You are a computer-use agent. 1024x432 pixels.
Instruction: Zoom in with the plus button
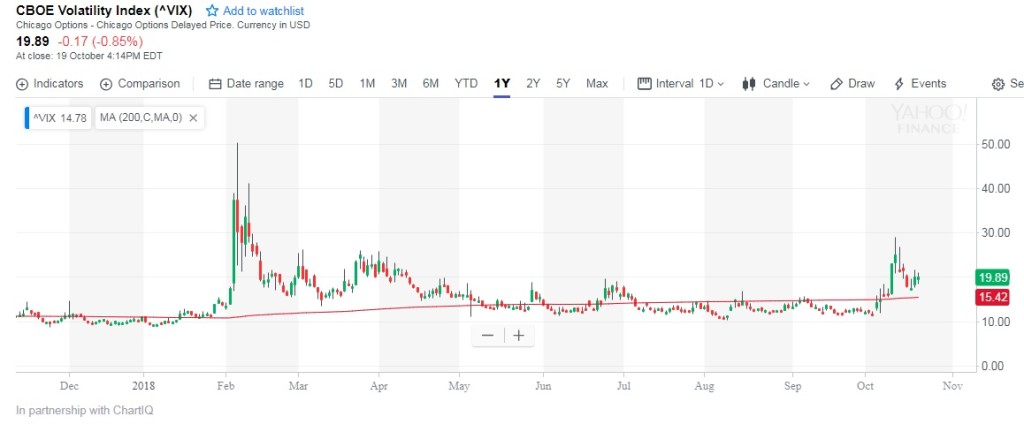pyautogui.click(x=519, y=335)
